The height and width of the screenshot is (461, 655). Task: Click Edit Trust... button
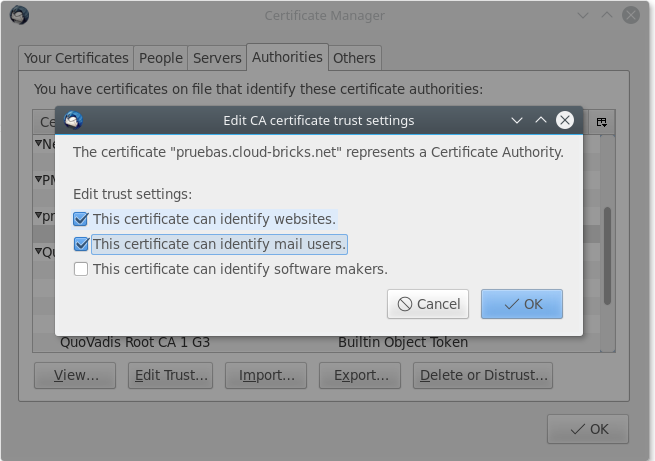170,375
